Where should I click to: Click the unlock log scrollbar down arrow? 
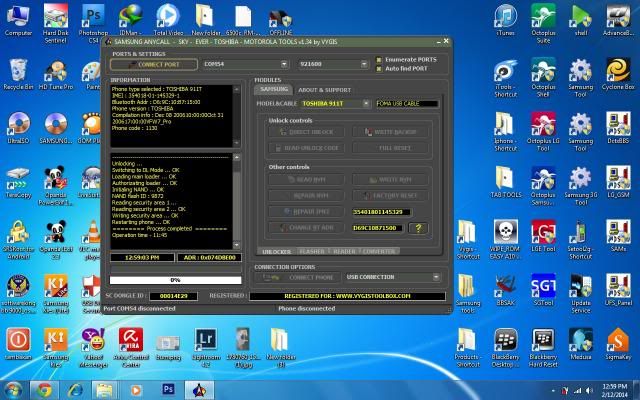[236, 245]
